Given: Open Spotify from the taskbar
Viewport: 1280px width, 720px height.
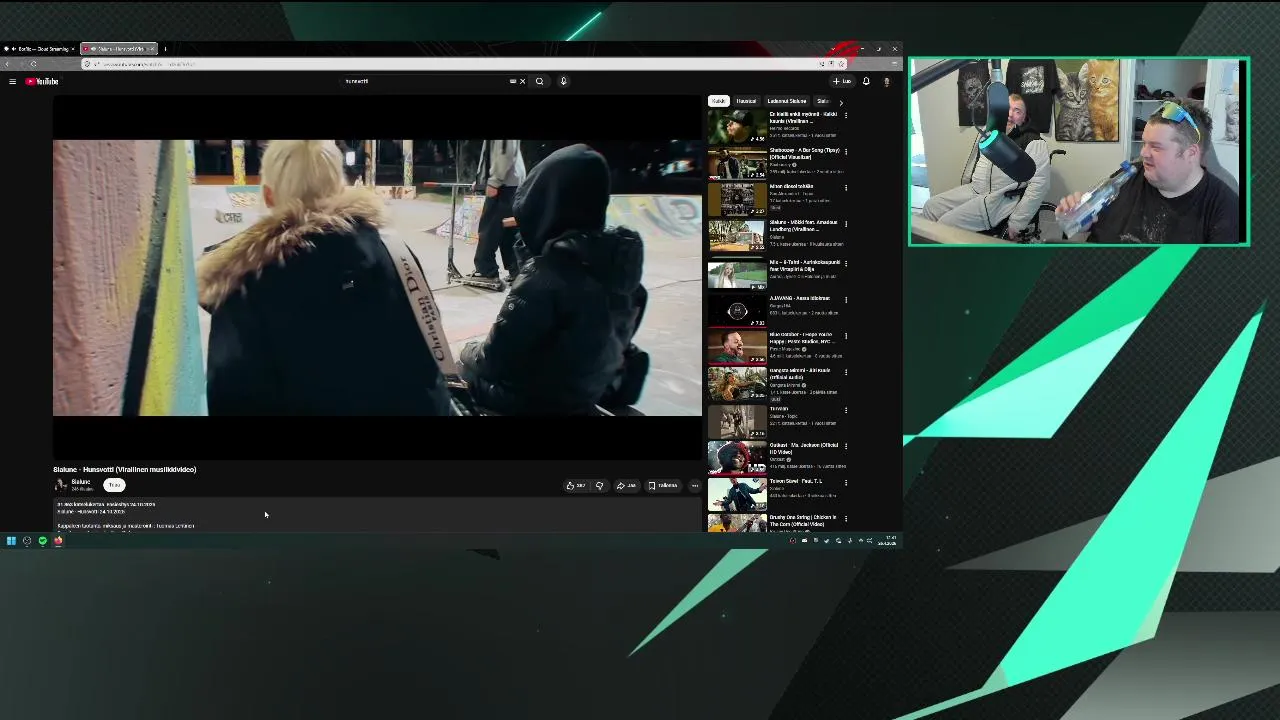Looking at the screenshot, I should point(42,541).
